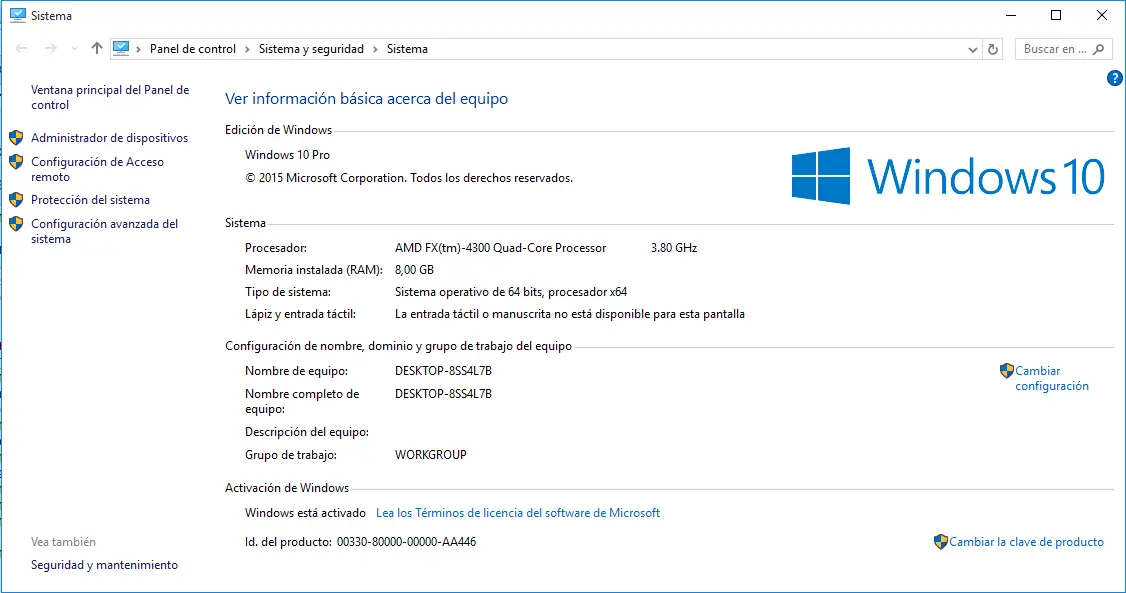Open Seguridad y mantenimiento link

[104, 565]
